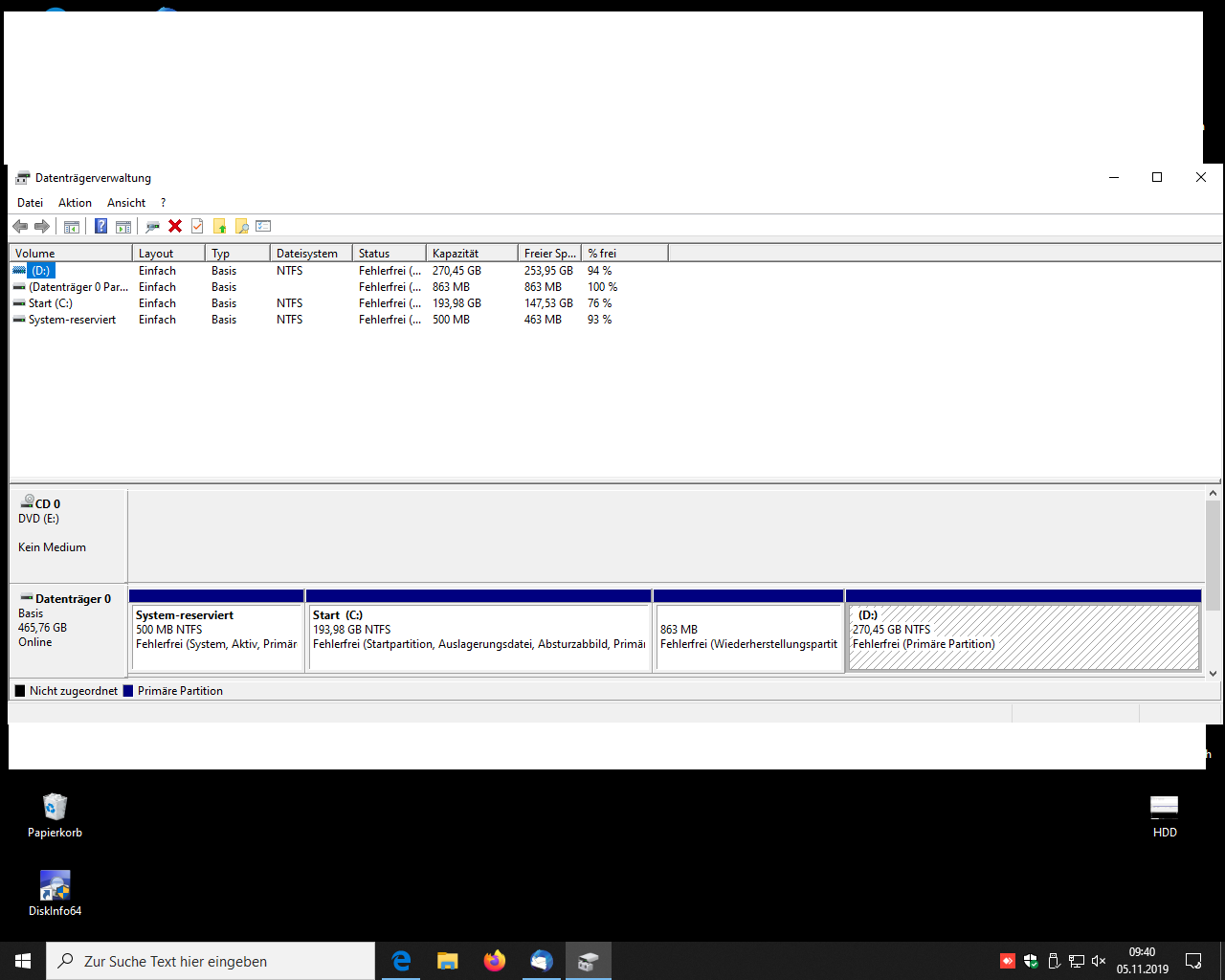The height and width of the screenshot is (980, 1225).
Task: Open the clock showing 09:40
Action: tap(1142, 961)
